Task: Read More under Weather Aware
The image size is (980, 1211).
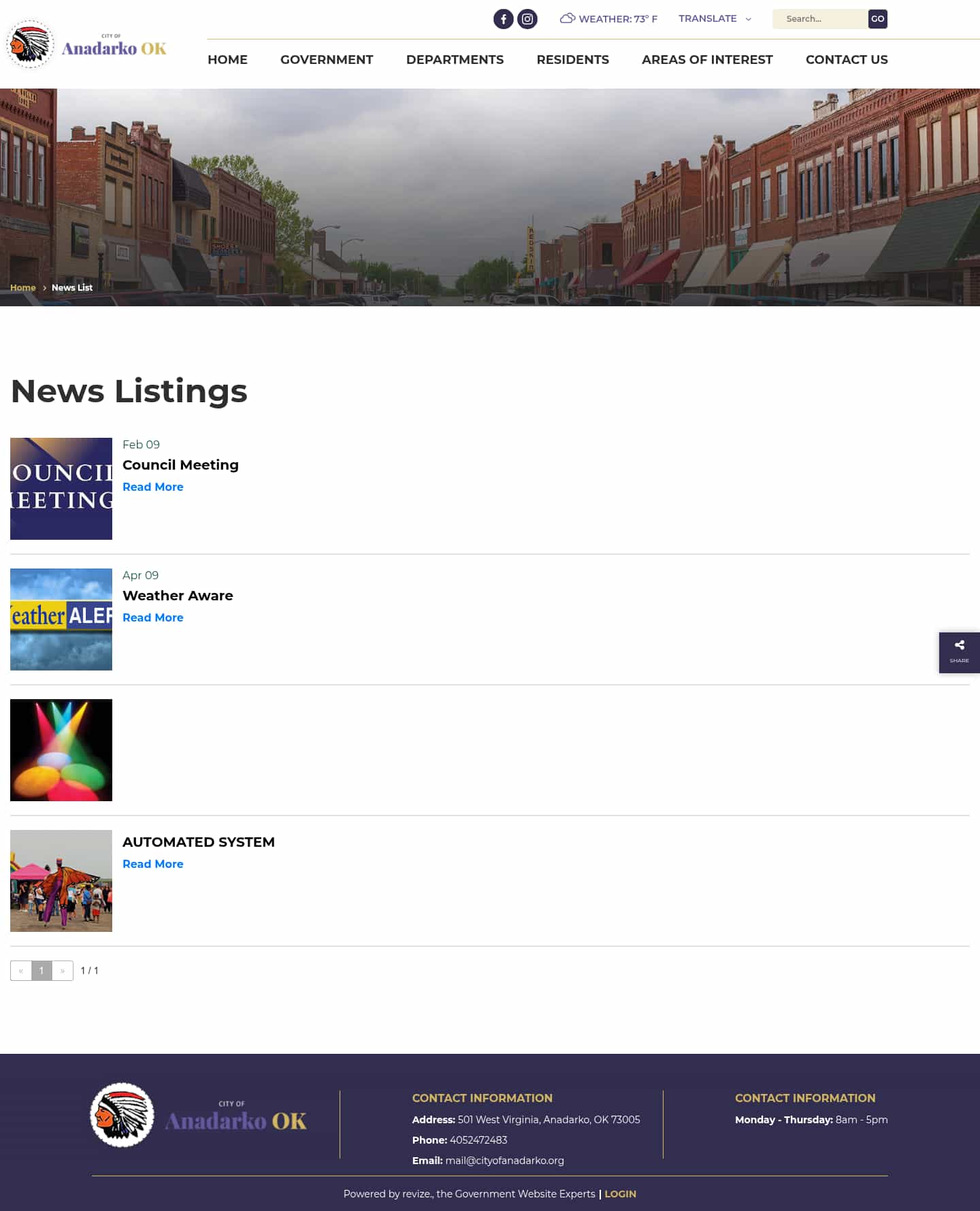Action: [153, 617]
